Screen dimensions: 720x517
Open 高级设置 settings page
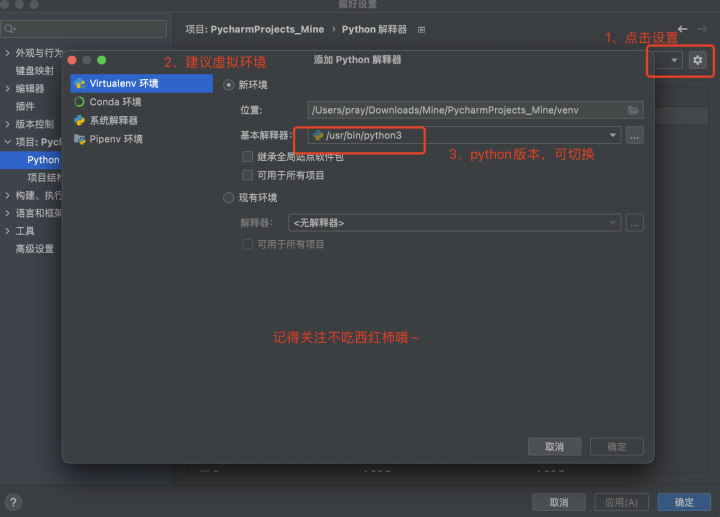(34, 249)
